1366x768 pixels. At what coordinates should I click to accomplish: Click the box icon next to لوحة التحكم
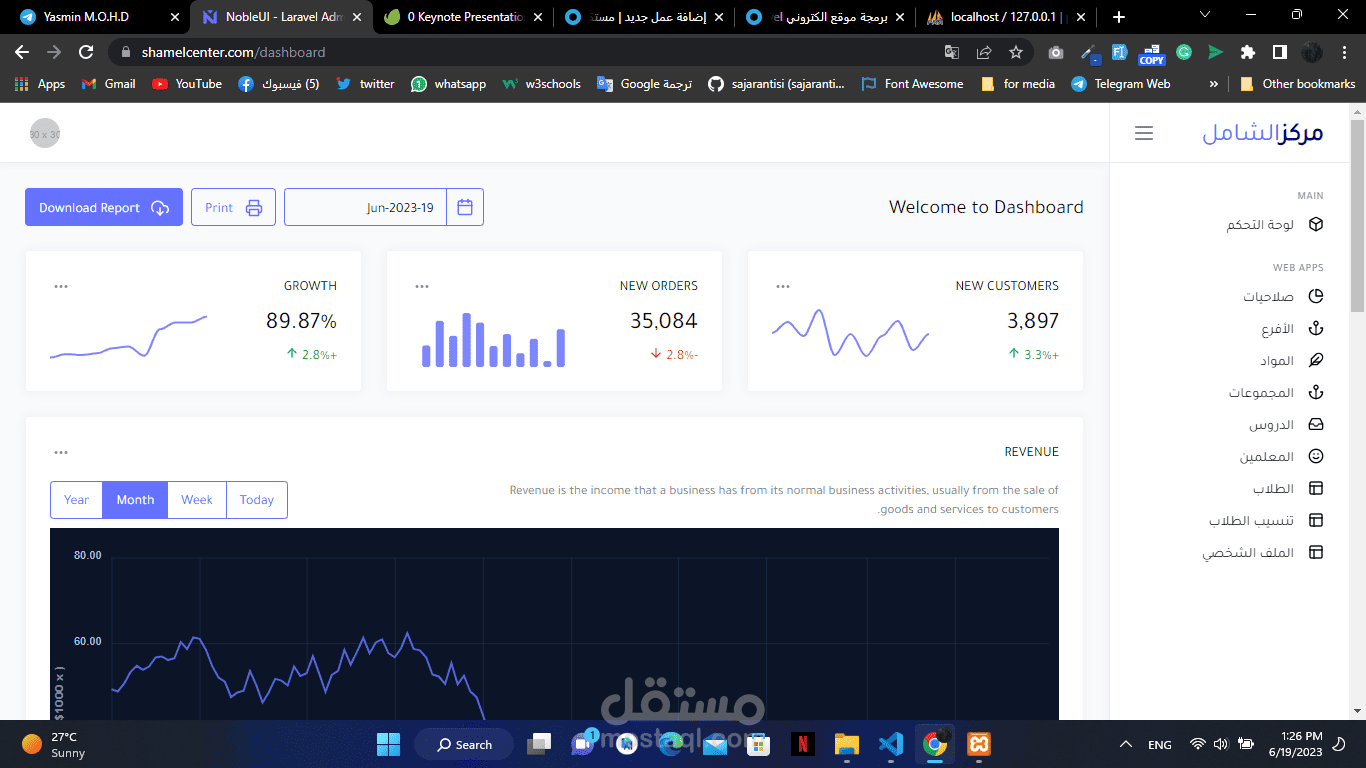(1316, 225)
